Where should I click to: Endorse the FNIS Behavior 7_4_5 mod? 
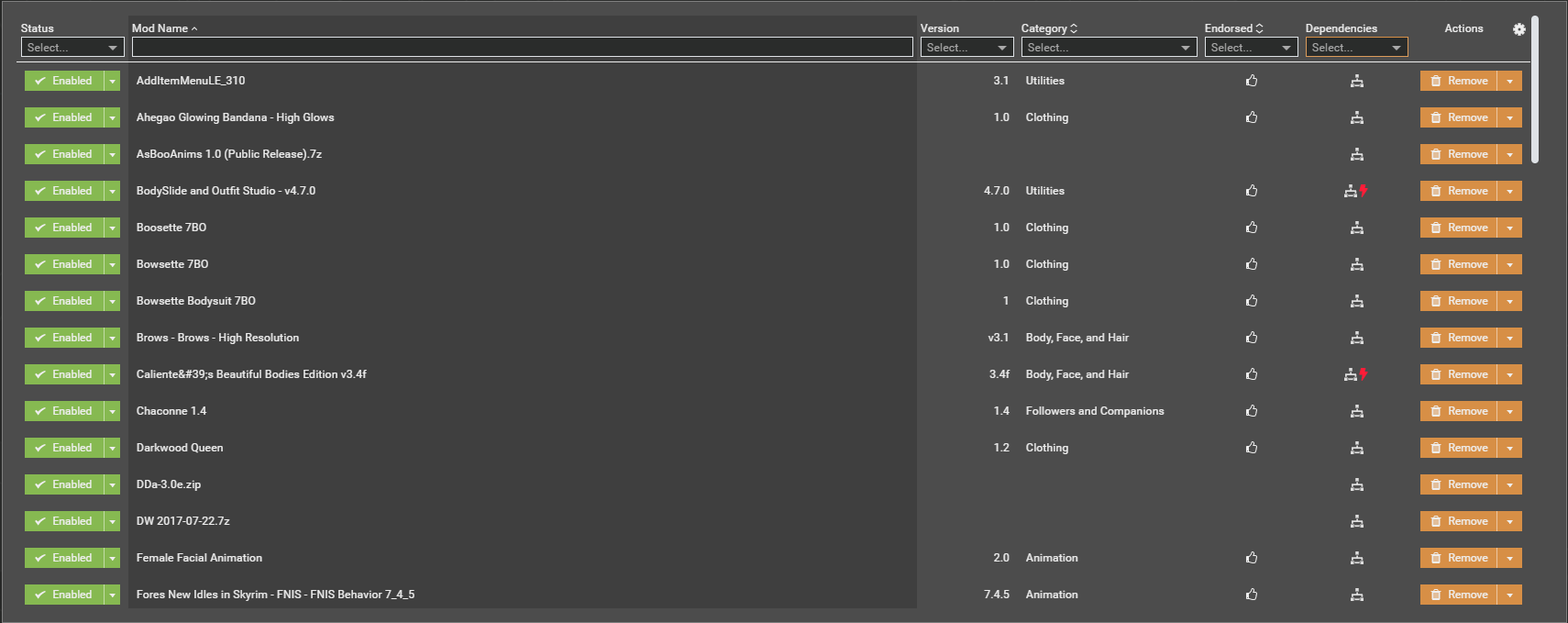click(x=1252, y=595)
